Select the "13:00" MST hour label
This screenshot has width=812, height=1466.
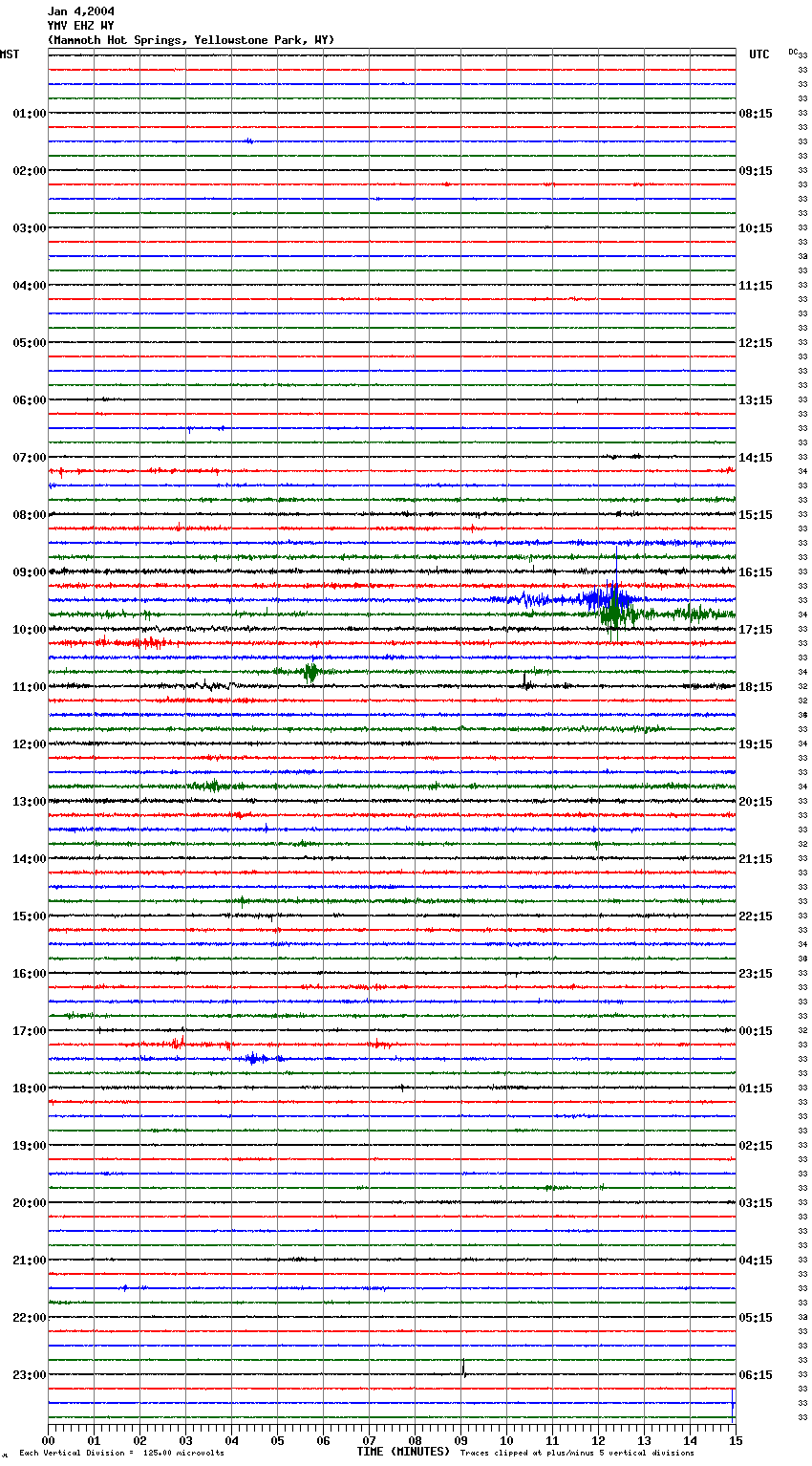click(30, 802)
